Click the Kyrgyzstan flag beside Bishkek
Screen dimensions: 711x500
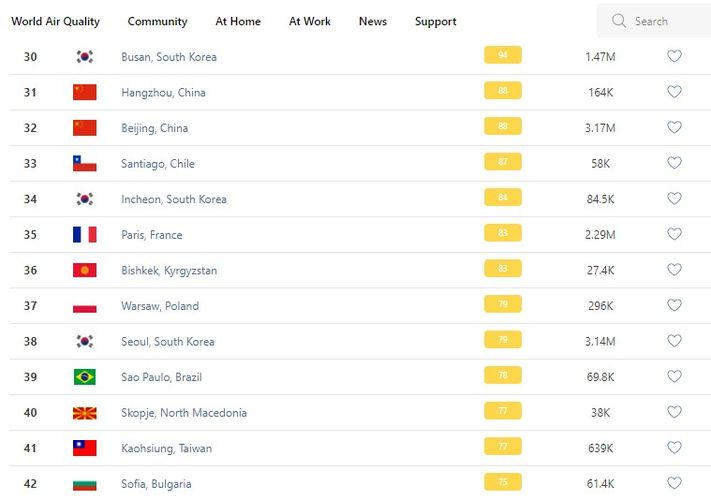click(85, 271)
